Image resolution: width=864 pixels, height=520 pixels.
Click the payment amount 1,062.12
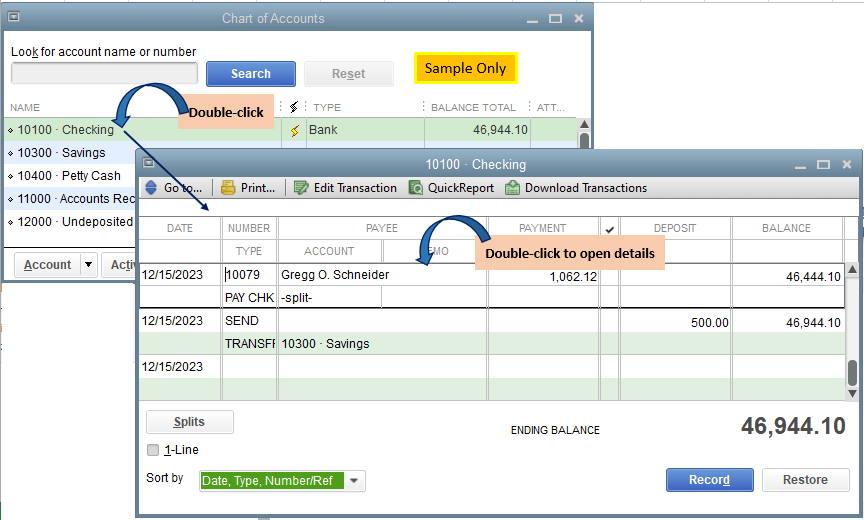point(573,277)
